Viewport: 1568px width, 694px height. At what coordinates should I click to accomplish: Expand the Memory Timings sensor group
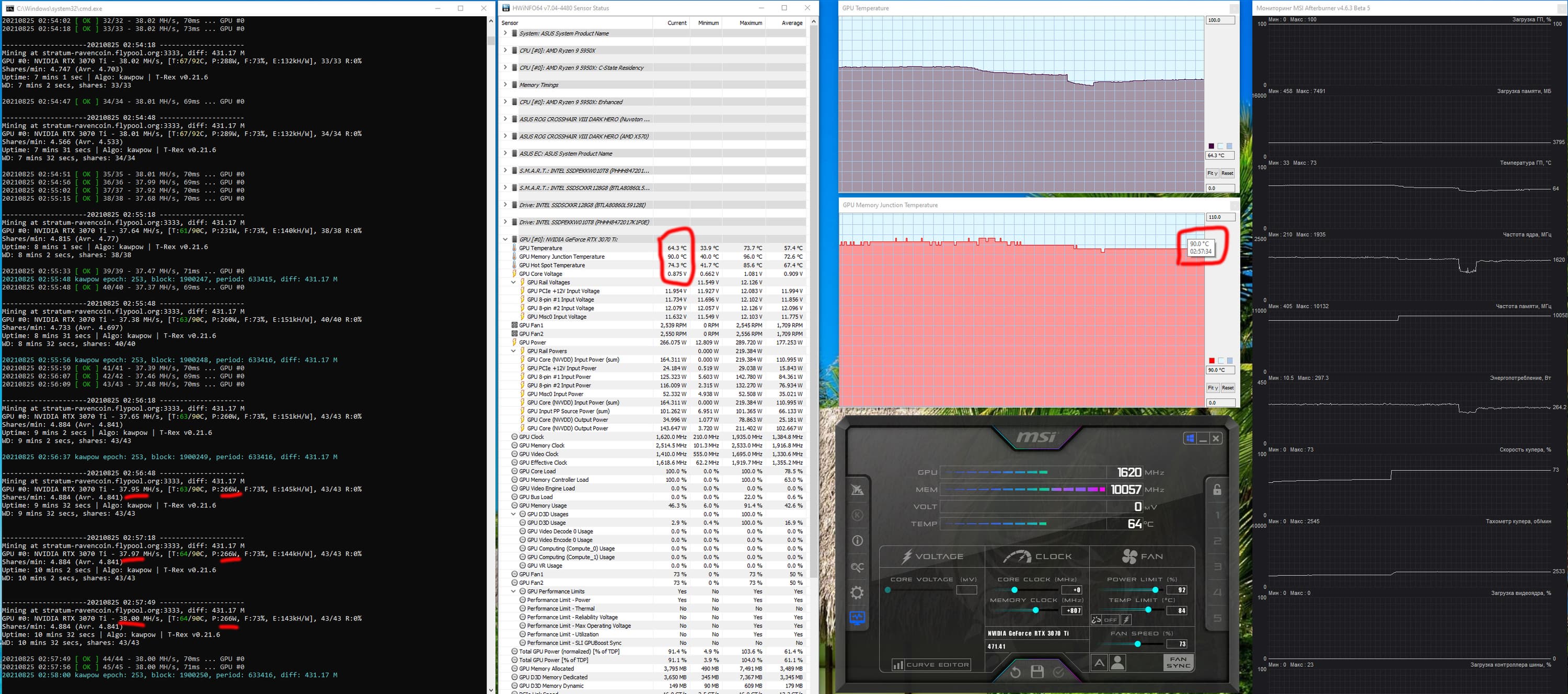[x=505, y=85]
